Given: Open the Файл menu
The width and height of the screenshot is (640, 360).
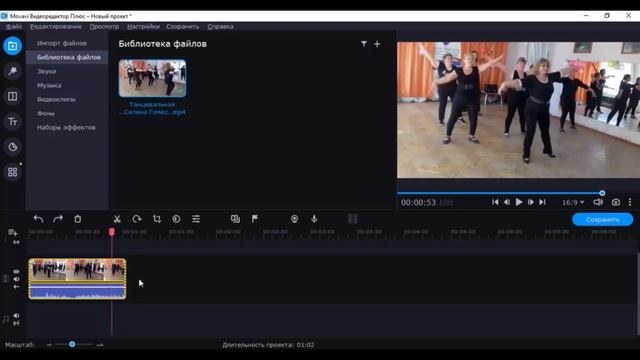Looking at the screenshot, I should (14, 27).
